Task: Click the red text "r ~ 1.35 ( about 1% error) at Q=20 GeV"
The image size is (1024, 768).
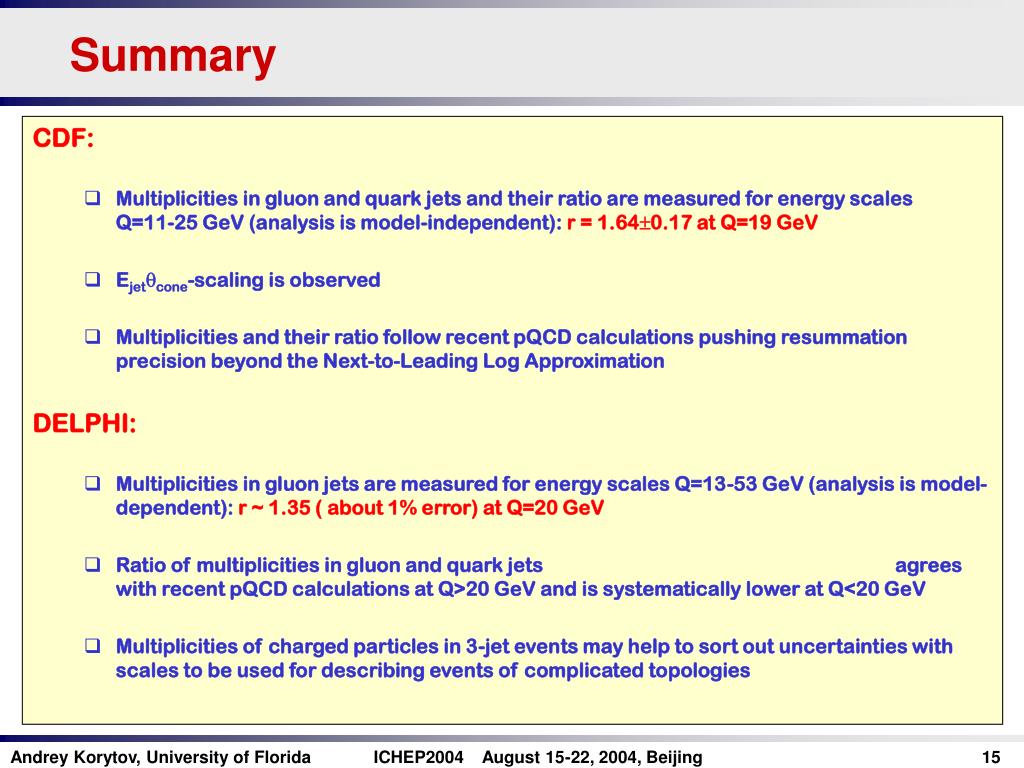Action: pyautogui.click(x=421, y=508)
